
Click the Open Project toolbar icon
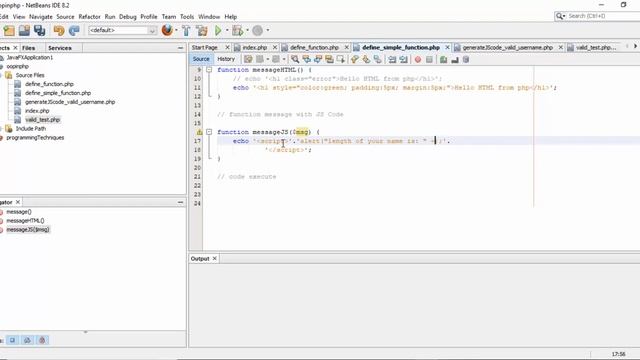pyautogui.click(x=24, y=31)
